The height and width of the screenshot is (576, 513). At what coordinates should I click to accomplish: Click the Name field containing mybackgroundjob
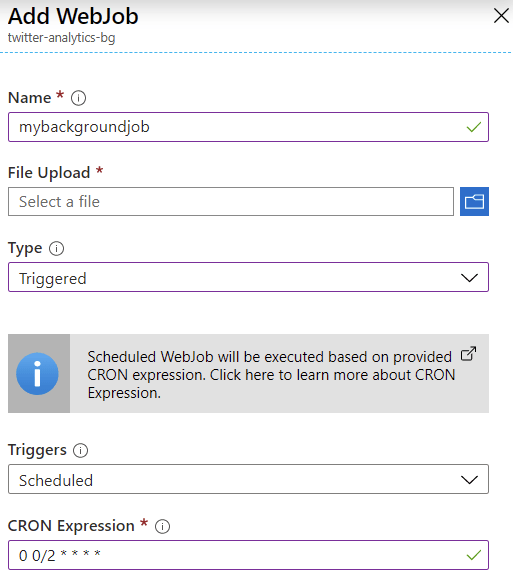pos(248,127)
